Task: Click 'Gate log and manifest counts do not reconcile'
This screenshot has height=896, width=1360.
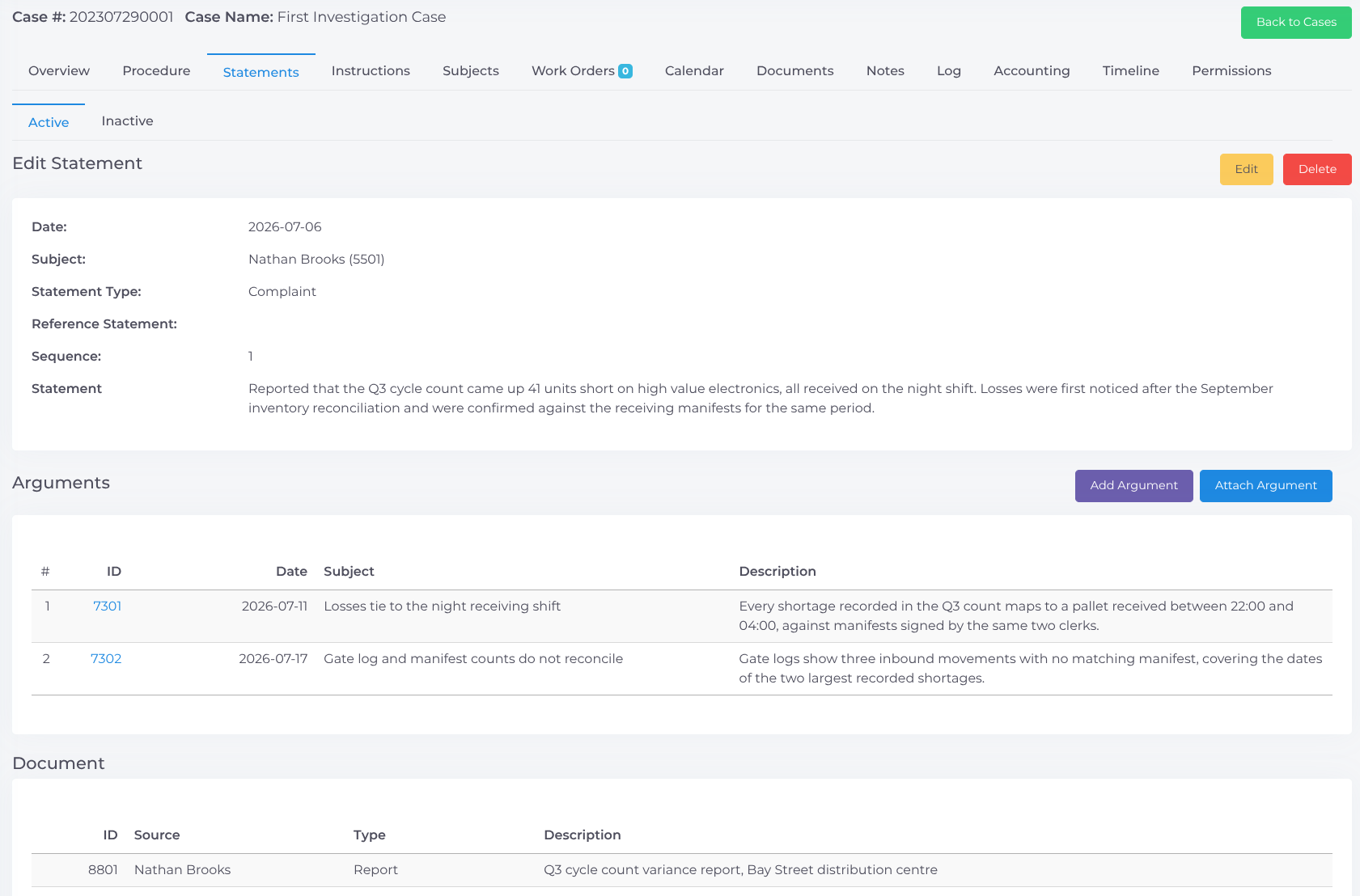Action: pyautogui.click(x=473, y=659)
